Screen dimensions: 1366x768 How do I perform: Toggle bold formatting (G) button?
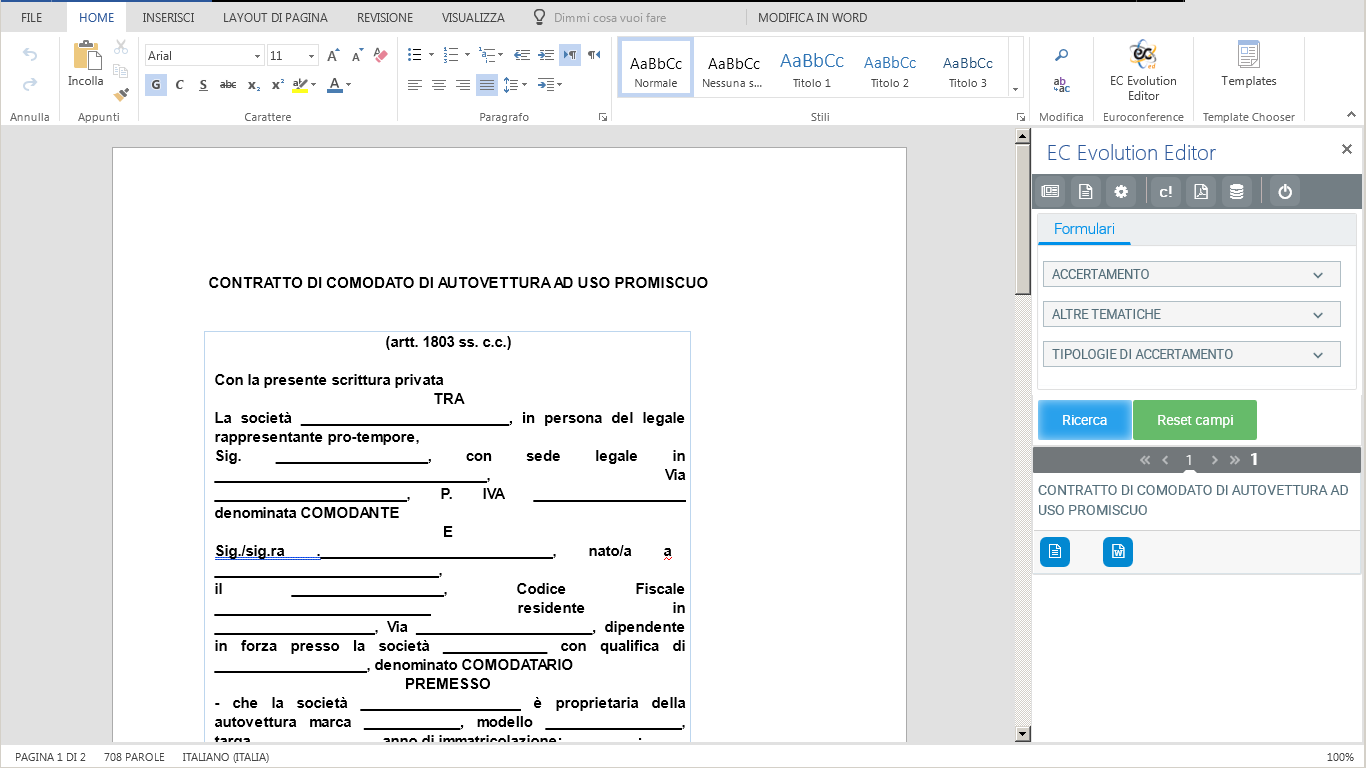[x=156, y=85]
